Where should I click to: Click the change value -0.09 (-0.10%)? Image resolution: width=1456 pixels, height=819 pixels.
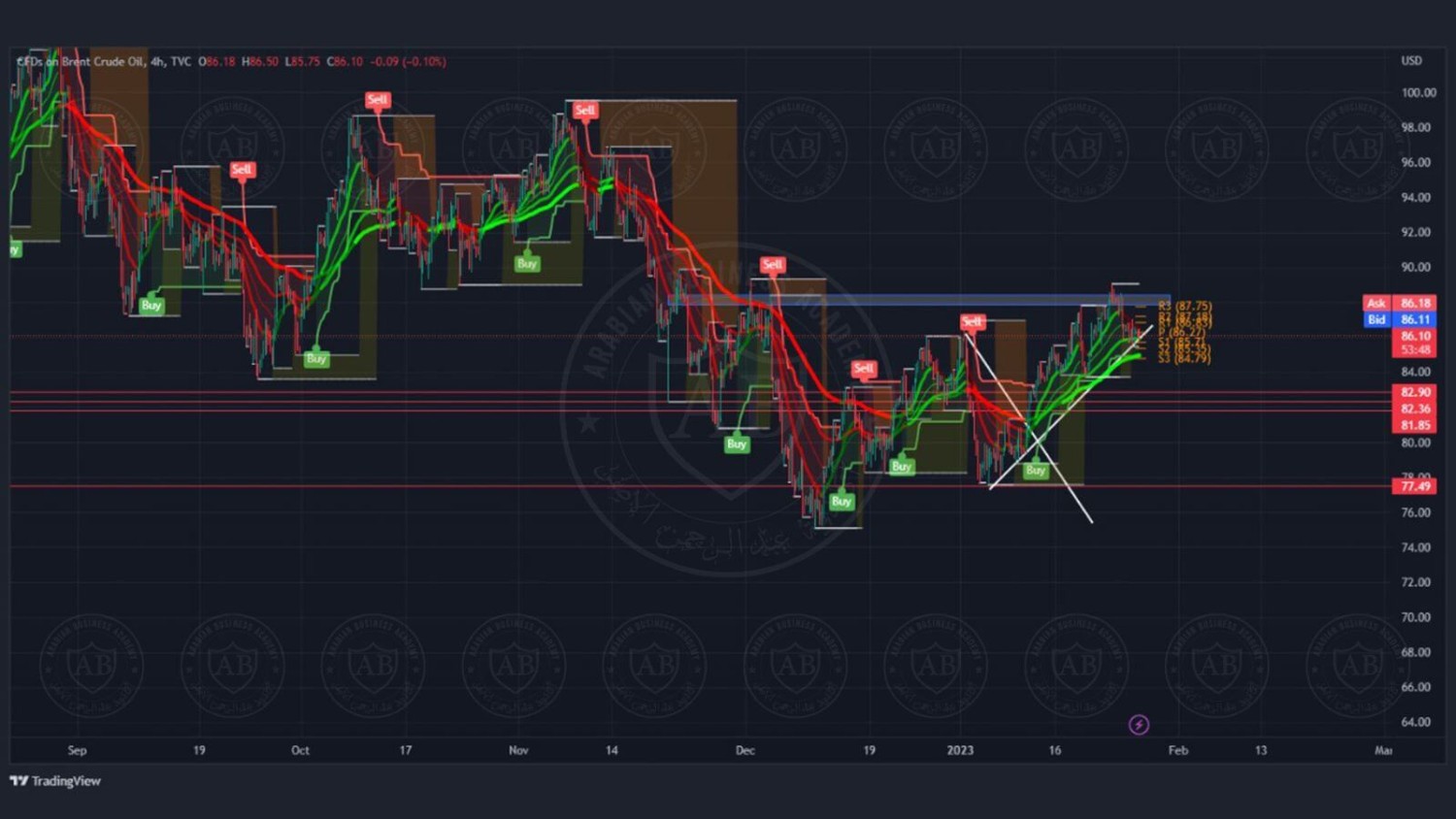[409, 61]
